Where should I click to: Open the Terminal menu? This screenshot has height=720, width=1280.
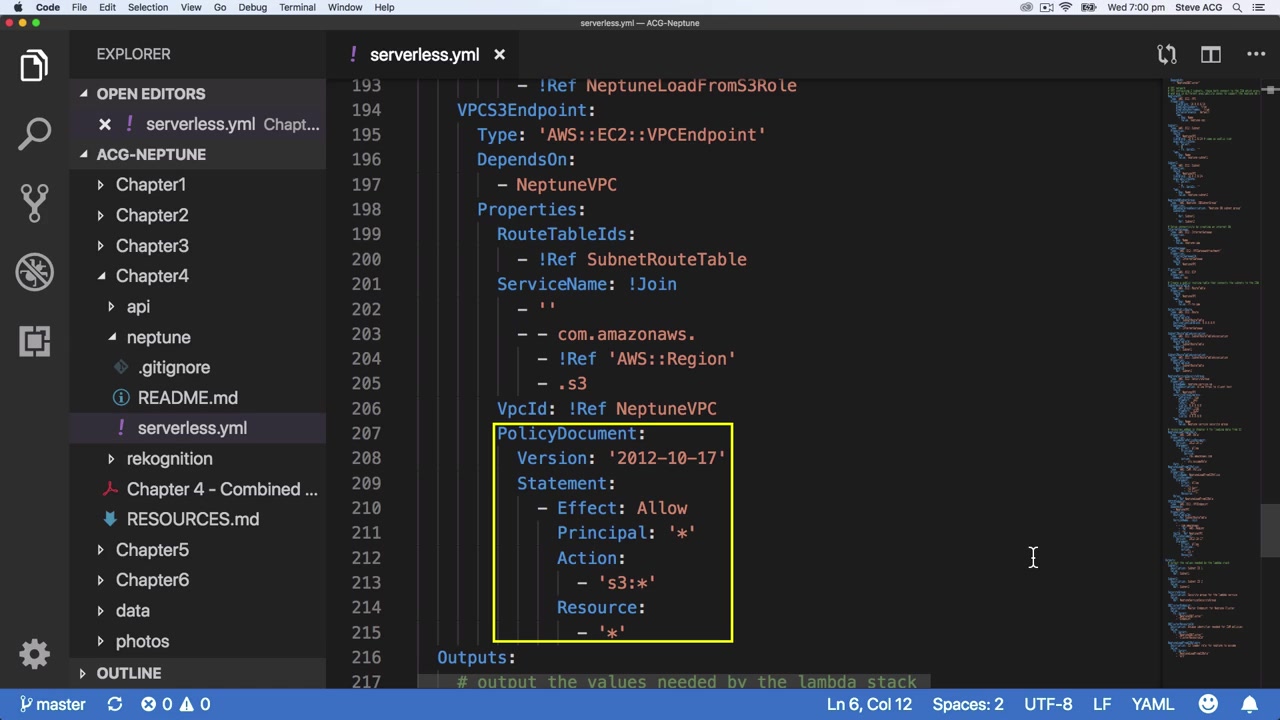(297, 7)
